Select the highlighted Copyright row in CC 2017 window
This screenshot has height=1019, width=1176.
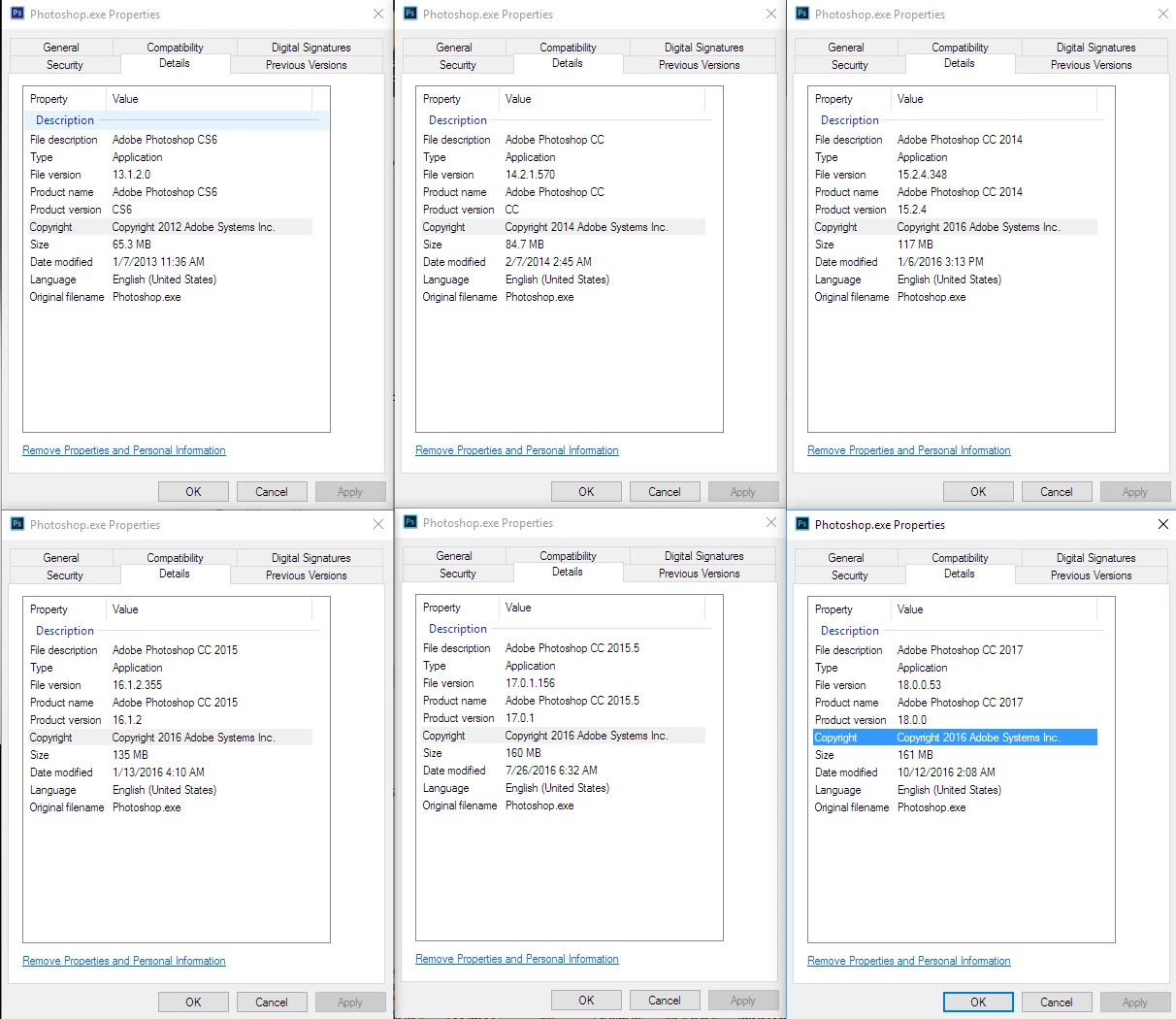[x=955, y=738]
